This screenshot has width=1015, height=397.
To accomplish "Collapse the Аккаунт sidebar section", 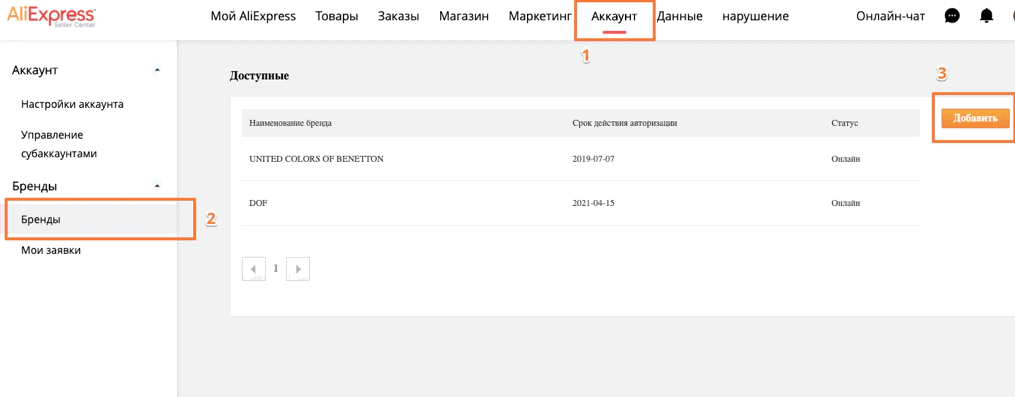I will pyautogui.click(x=157, y=69).
